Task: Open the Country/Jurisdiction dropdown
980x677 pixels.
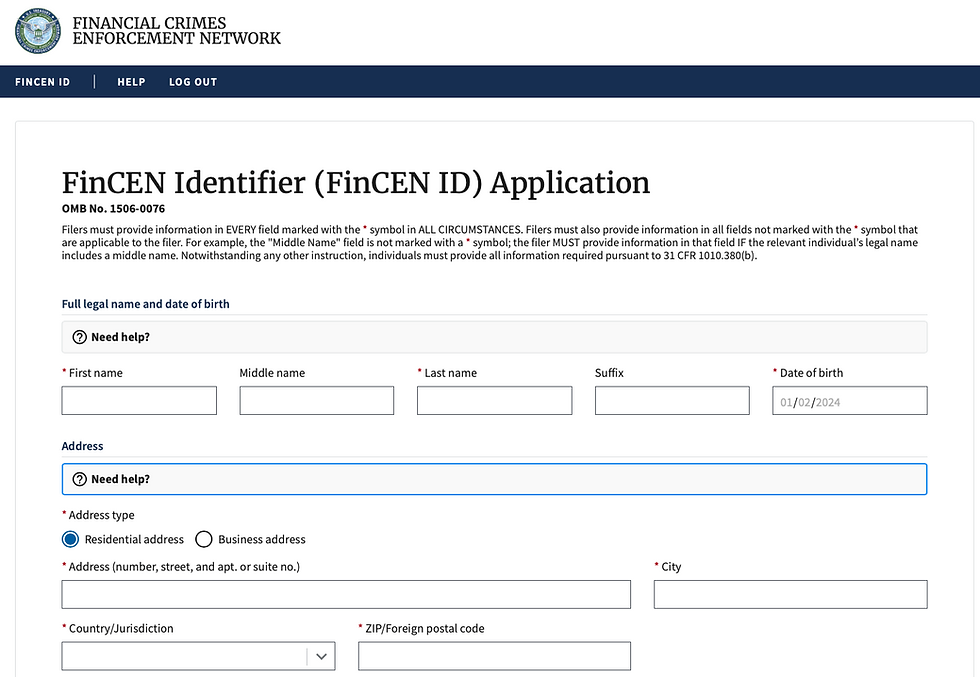Action: click(198, 656)
